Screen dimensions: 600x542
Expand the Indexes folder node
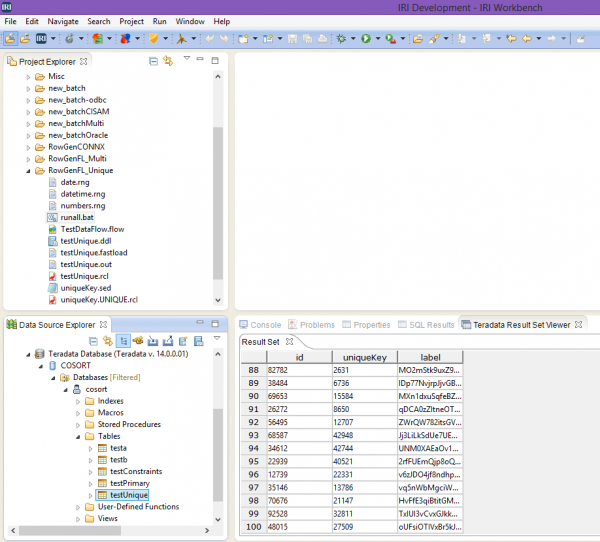(78, 402)
